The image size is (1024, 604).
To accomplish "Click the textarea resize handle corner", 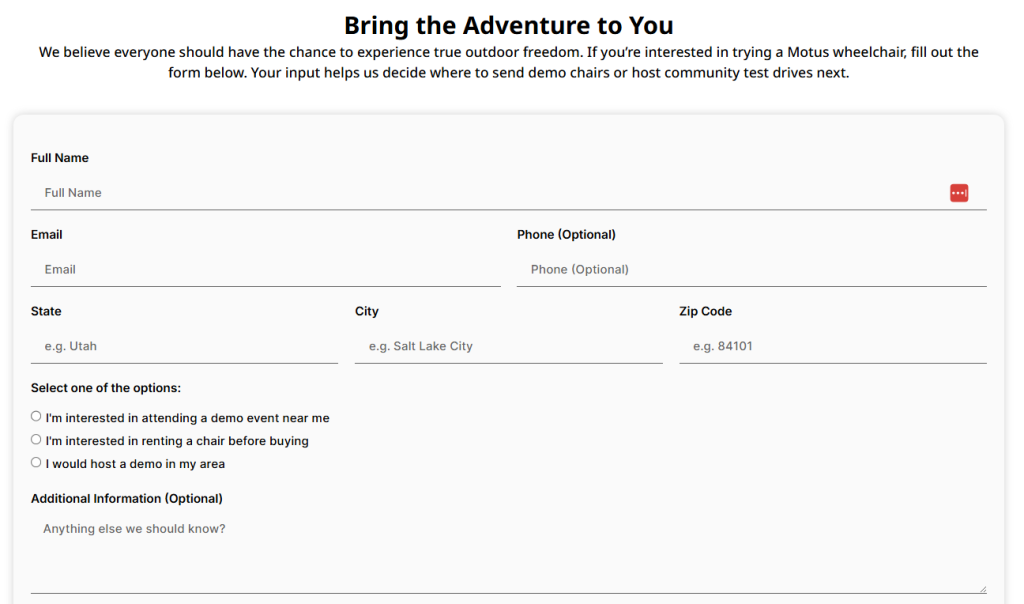I will (982, 589).
